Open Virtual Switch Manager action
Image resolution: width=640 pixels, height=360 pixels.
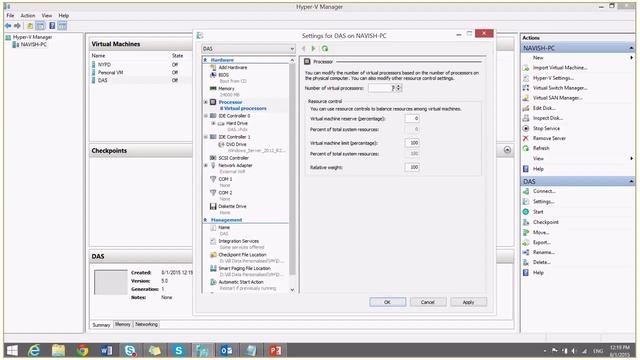pos(560,88)
